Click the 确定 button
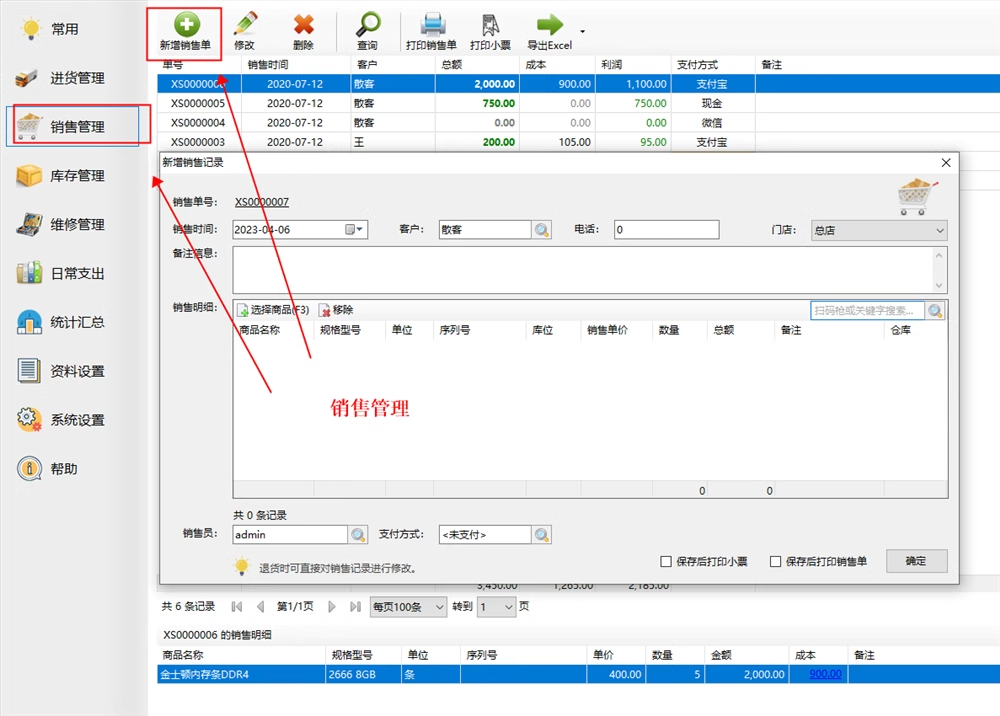Screen dimensions: 1000x716 point(916,560)
